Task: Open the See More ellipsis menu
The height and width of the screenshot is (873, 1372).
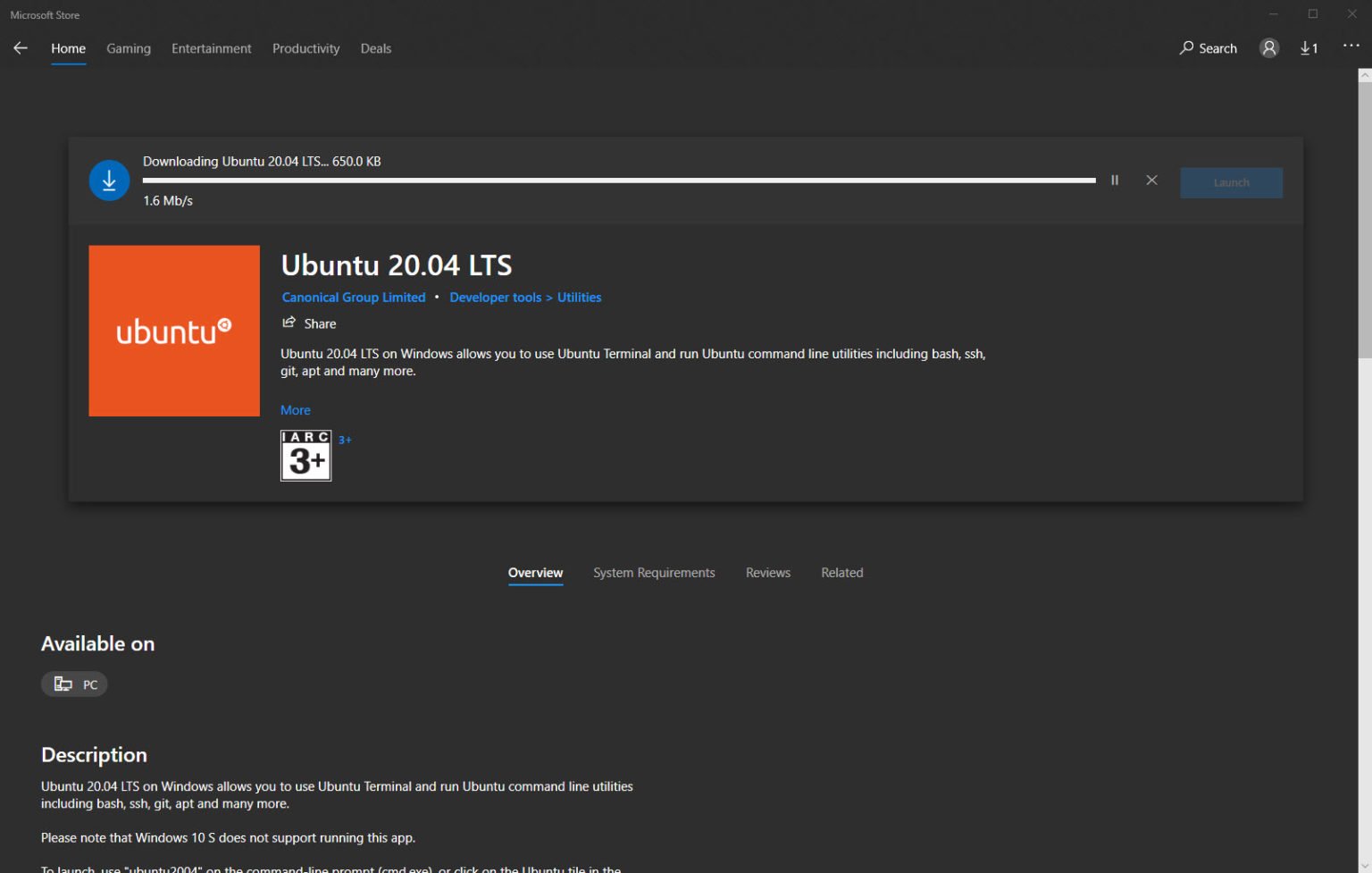Action: coord(1351,46)
